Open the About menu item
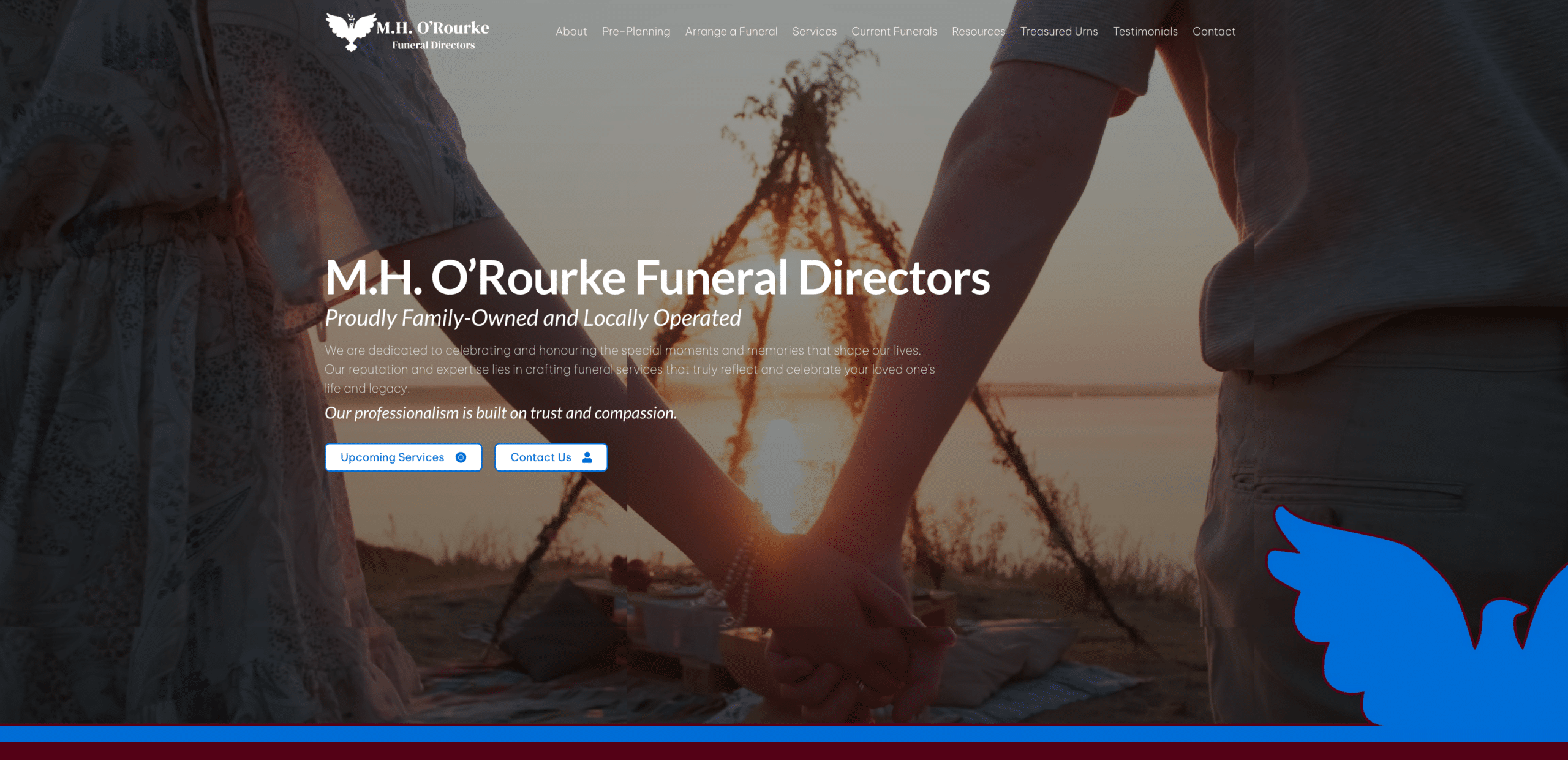 click(x=571, y=32)
